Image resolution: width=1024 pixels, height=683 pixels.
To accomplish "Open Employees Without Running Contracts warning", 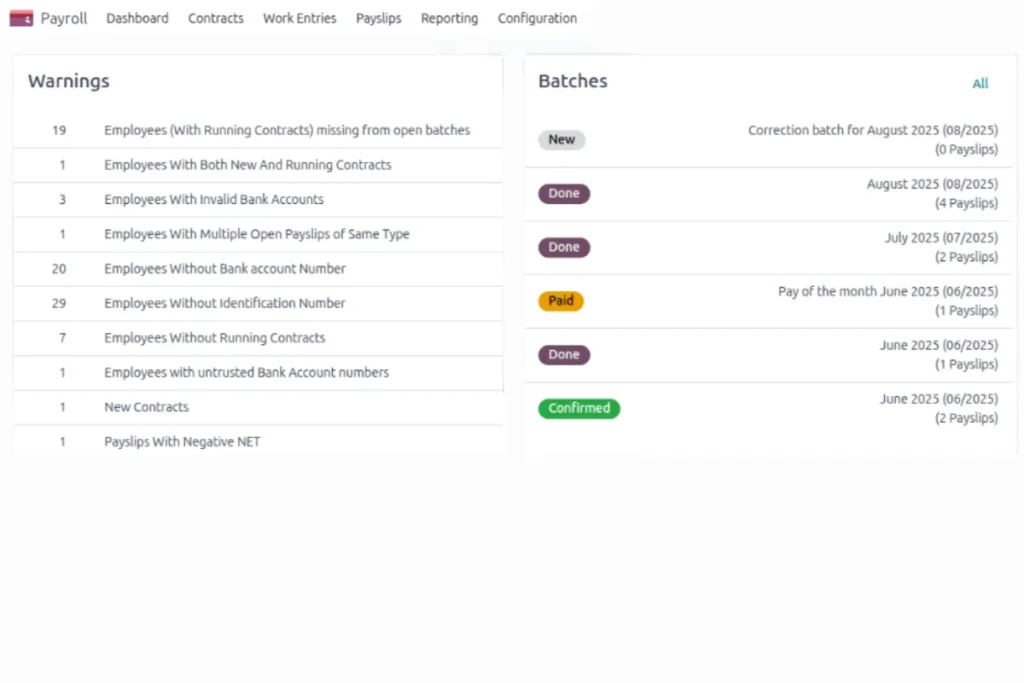I will (x=214, y=338).
